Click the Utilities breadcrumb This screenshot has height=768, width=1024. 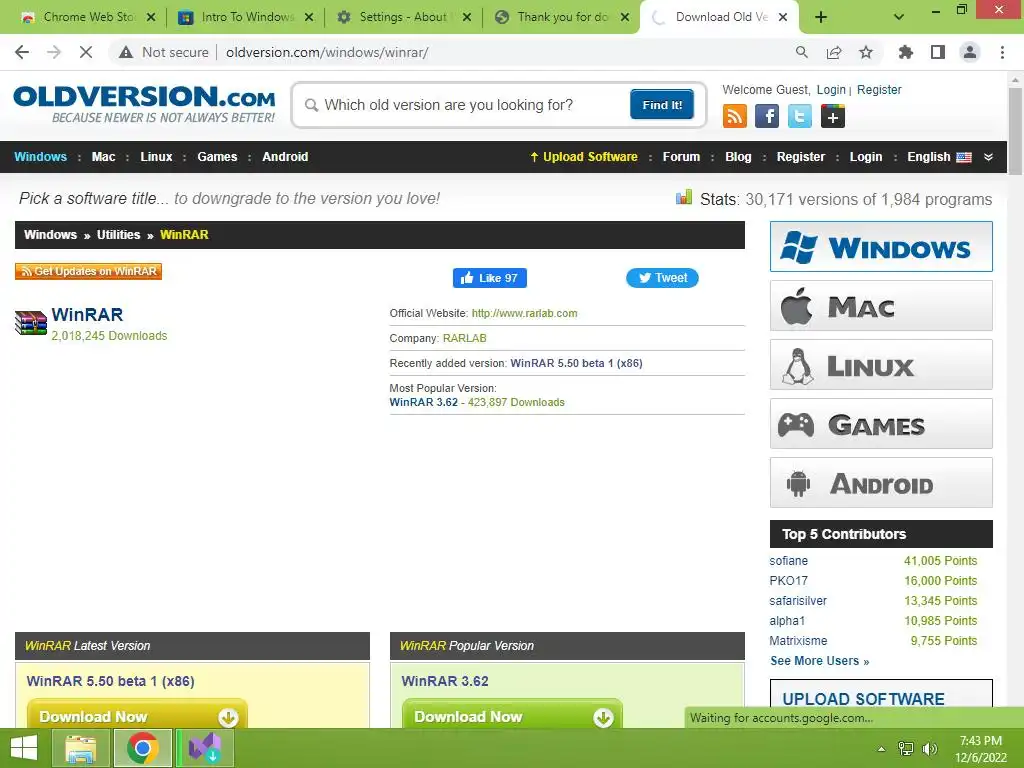[118, 235]
